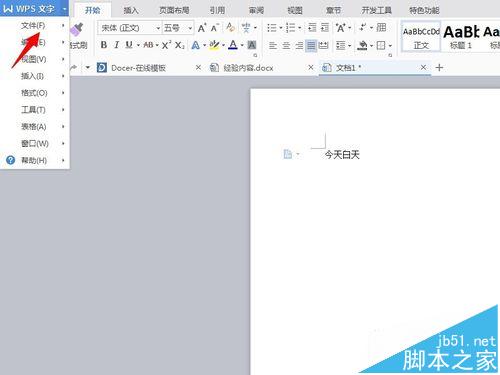
Task: Align text left
Action: tap(273, 45)
